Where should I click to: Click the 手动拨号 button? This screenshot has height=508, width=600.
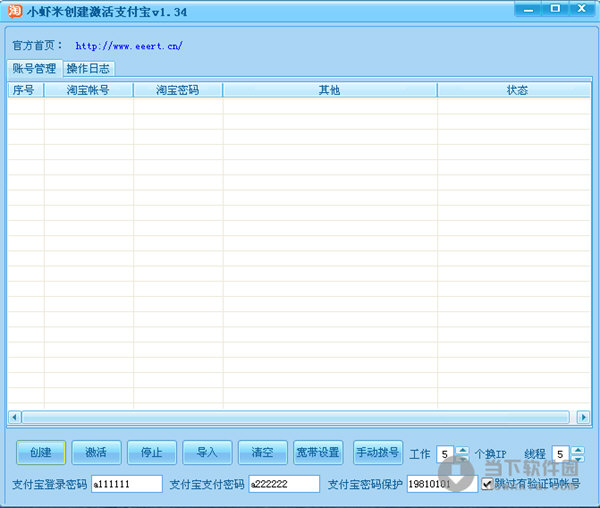pos(378,453)
